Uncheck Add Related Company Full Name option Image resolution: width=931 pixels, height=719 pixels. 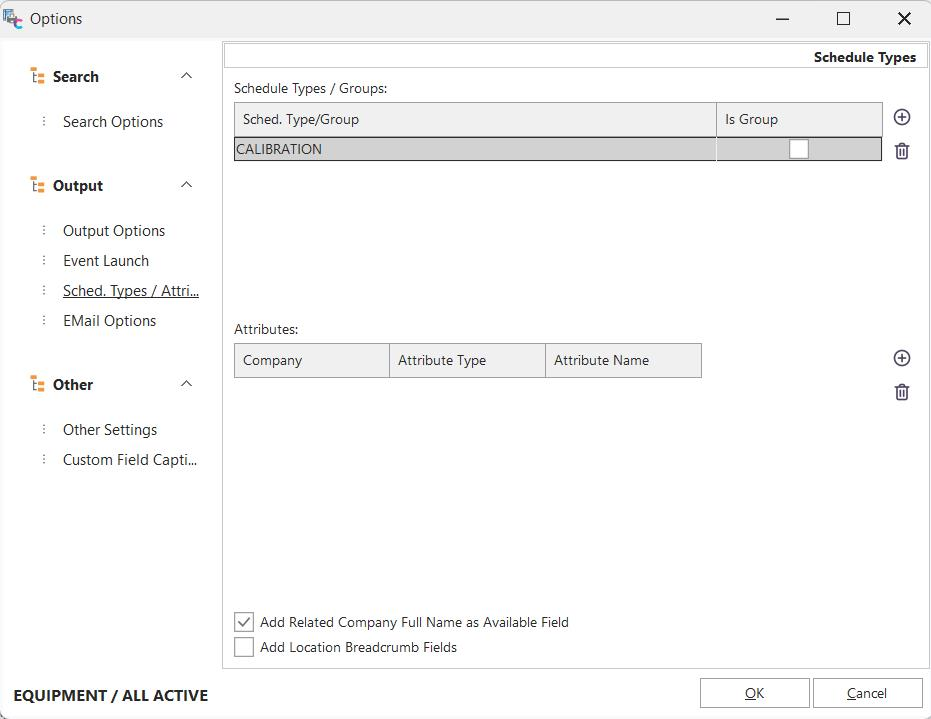point(244,622)
